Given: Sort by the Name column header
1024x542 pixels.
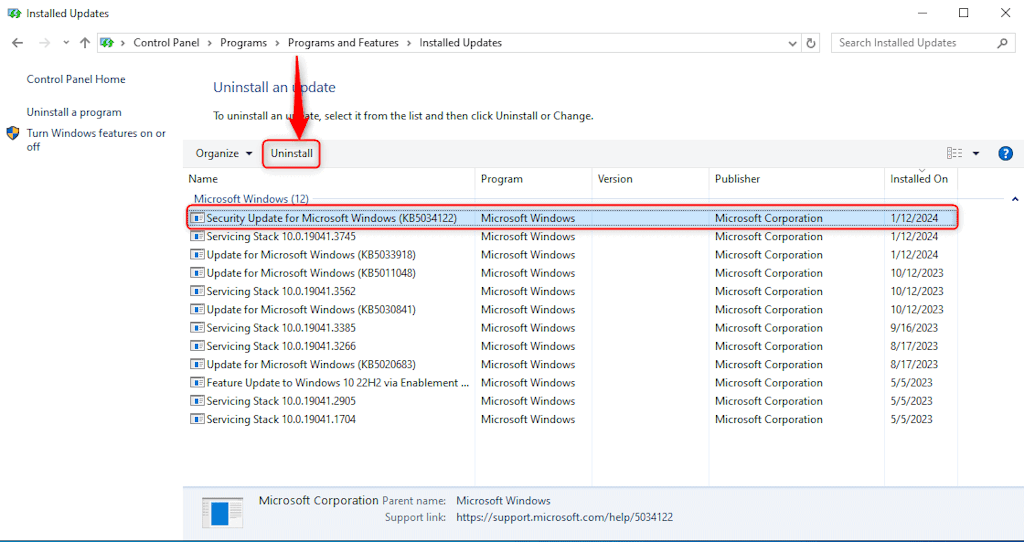Looking at the screenshot, I should pyautogui.click(x=203, y=179).
